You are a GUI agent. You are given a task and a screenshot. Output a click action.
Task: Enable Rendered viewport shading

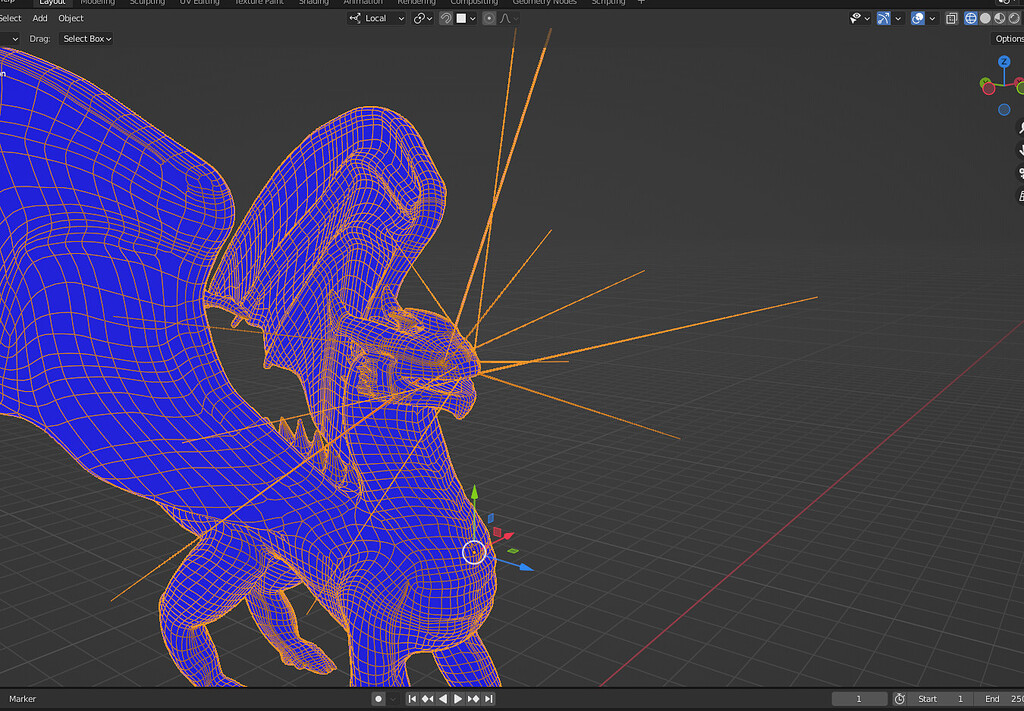coord(1013,17)
